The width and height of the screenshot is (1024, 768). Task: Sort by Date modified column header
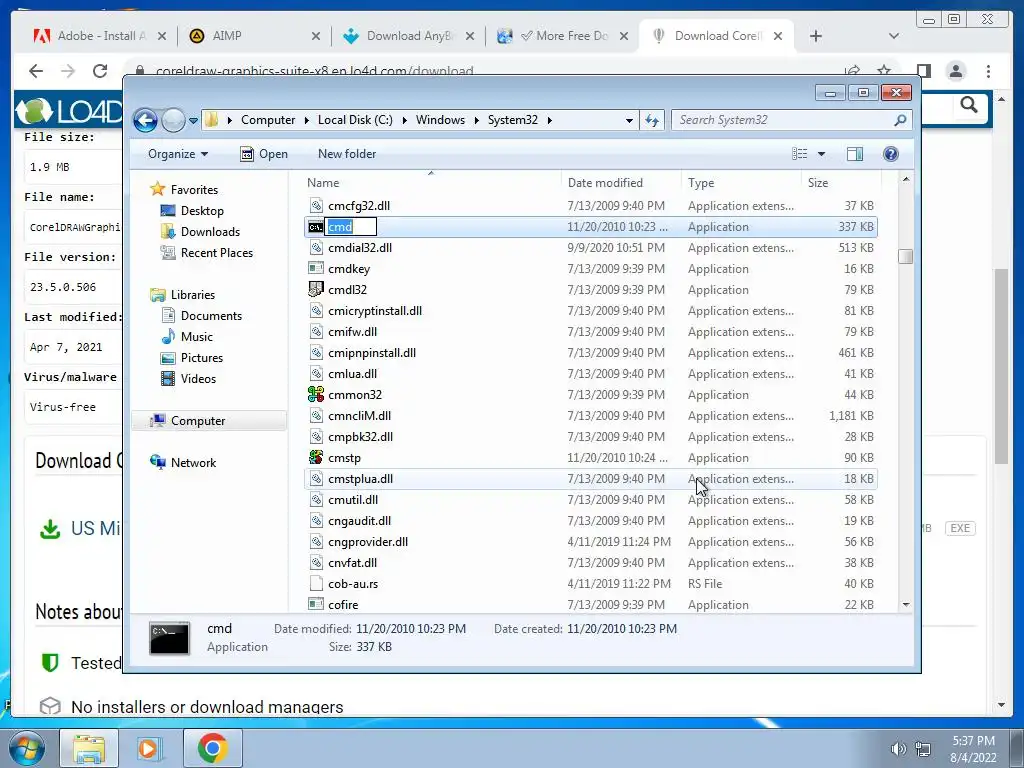tap(621, 184)
